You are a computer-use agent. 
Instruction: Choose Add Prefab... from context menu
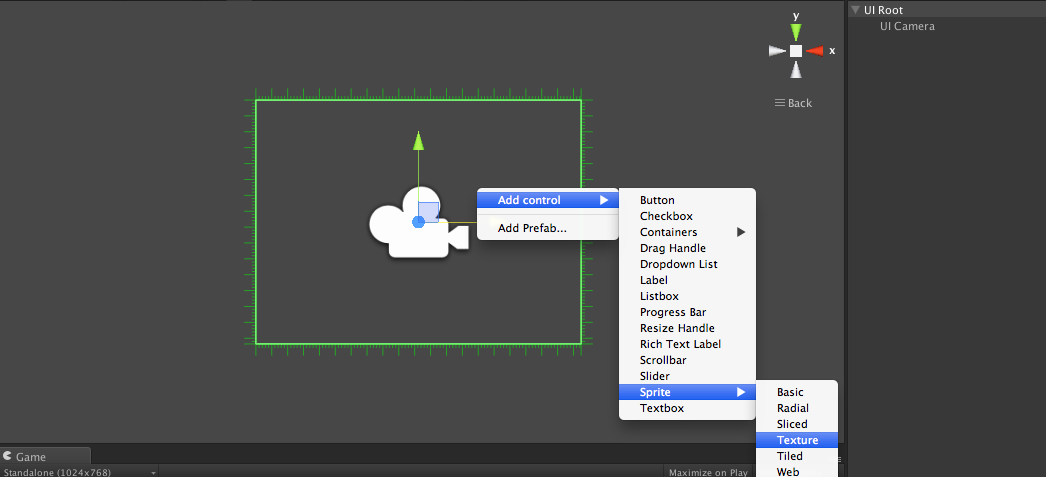click(x=547, y=228)
